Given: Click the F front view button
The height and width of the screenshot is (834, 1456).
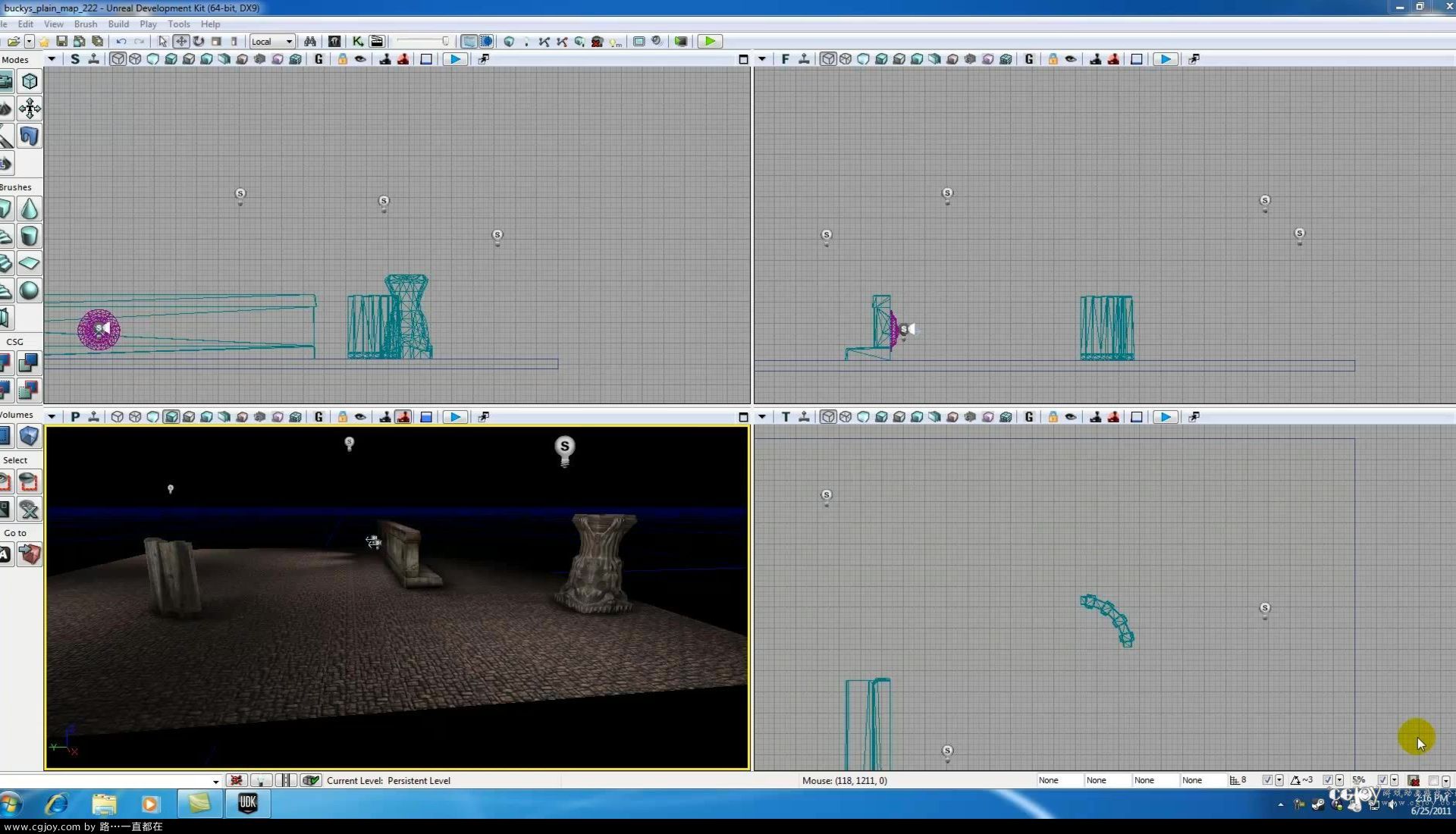Looking at the screenshot, I should click(x=785, y=59).
